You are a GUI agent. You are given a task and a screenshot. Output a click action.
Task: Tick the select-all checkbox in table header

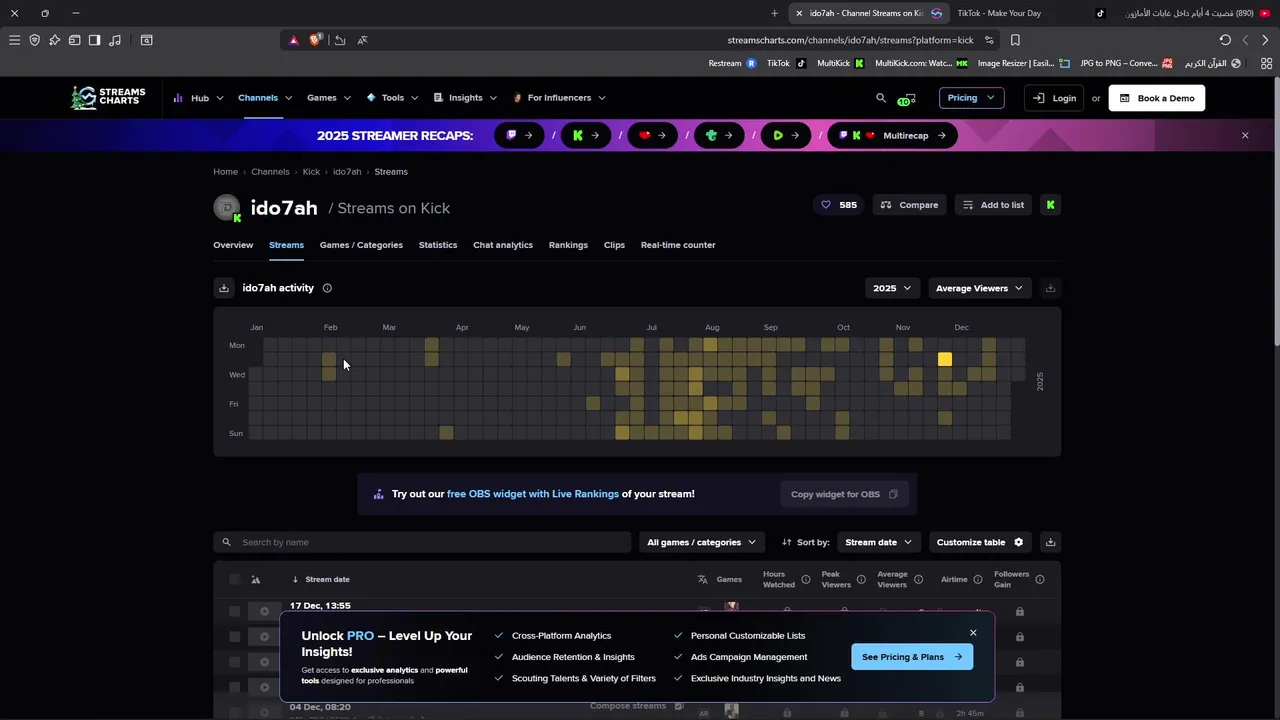pyautogui.click(x=234, y=579)
